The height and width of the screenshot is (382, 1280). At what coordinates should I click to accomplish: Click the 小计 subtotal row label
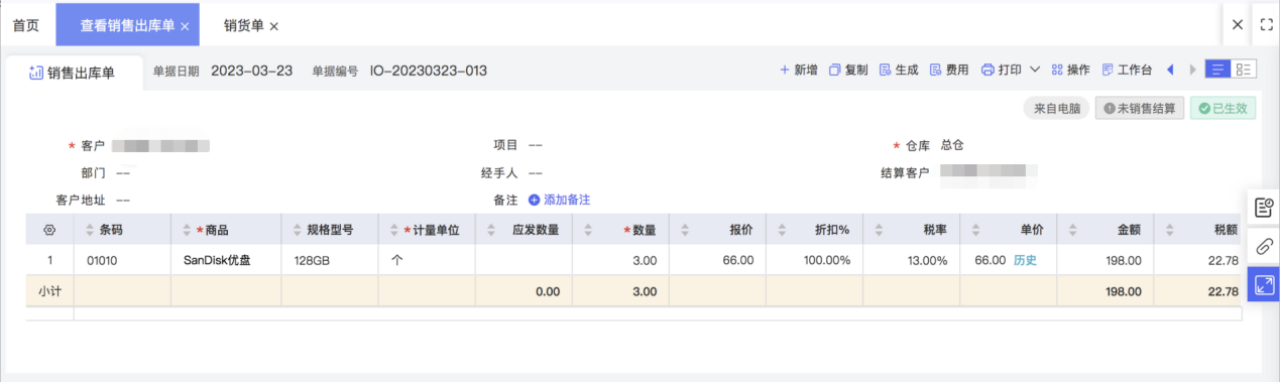tap(49, 292)
